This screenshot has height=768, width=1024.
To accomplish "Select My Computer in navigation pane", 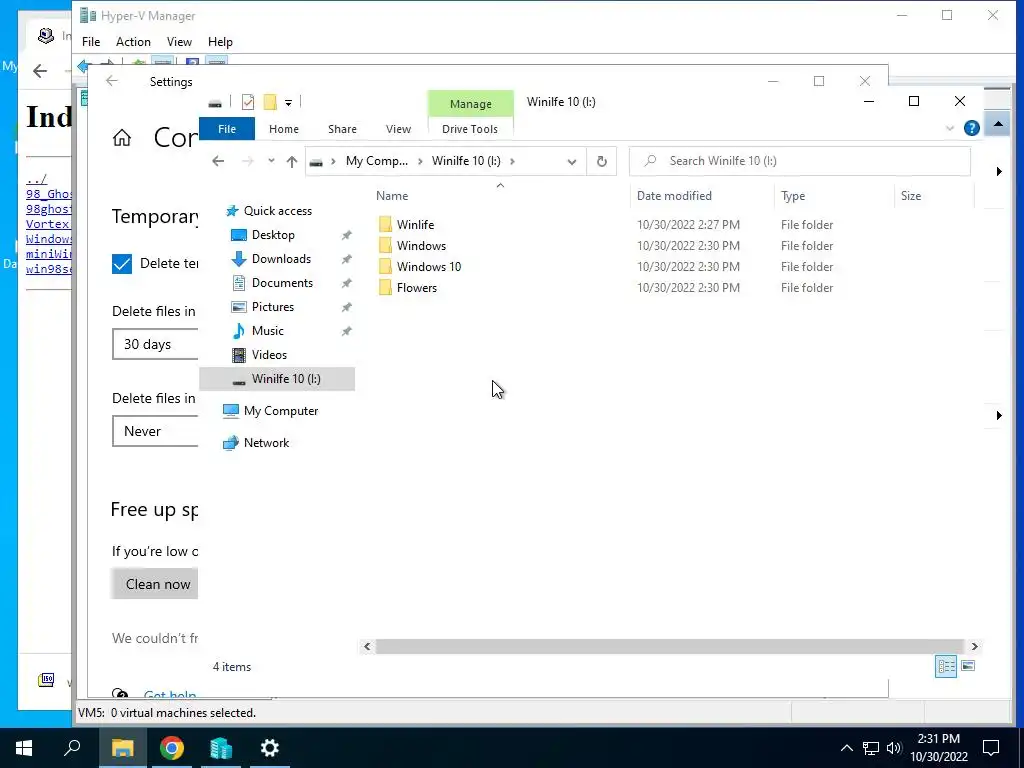I will [281, 411].
